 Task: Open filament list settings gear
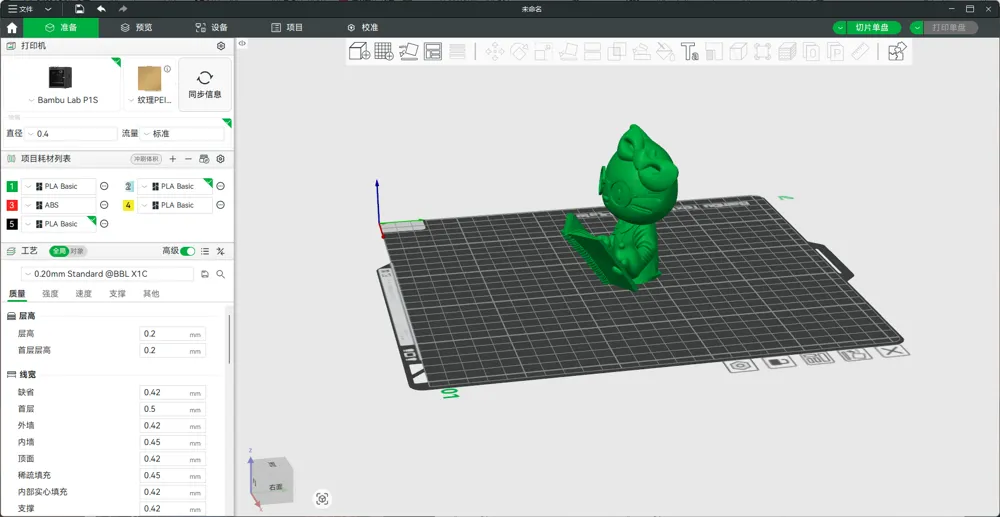[221, 159]
